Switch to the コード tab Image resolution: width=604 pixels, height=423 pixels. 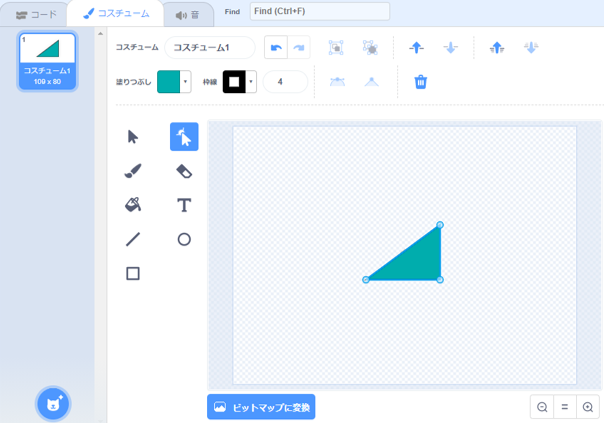coord(36,15)
